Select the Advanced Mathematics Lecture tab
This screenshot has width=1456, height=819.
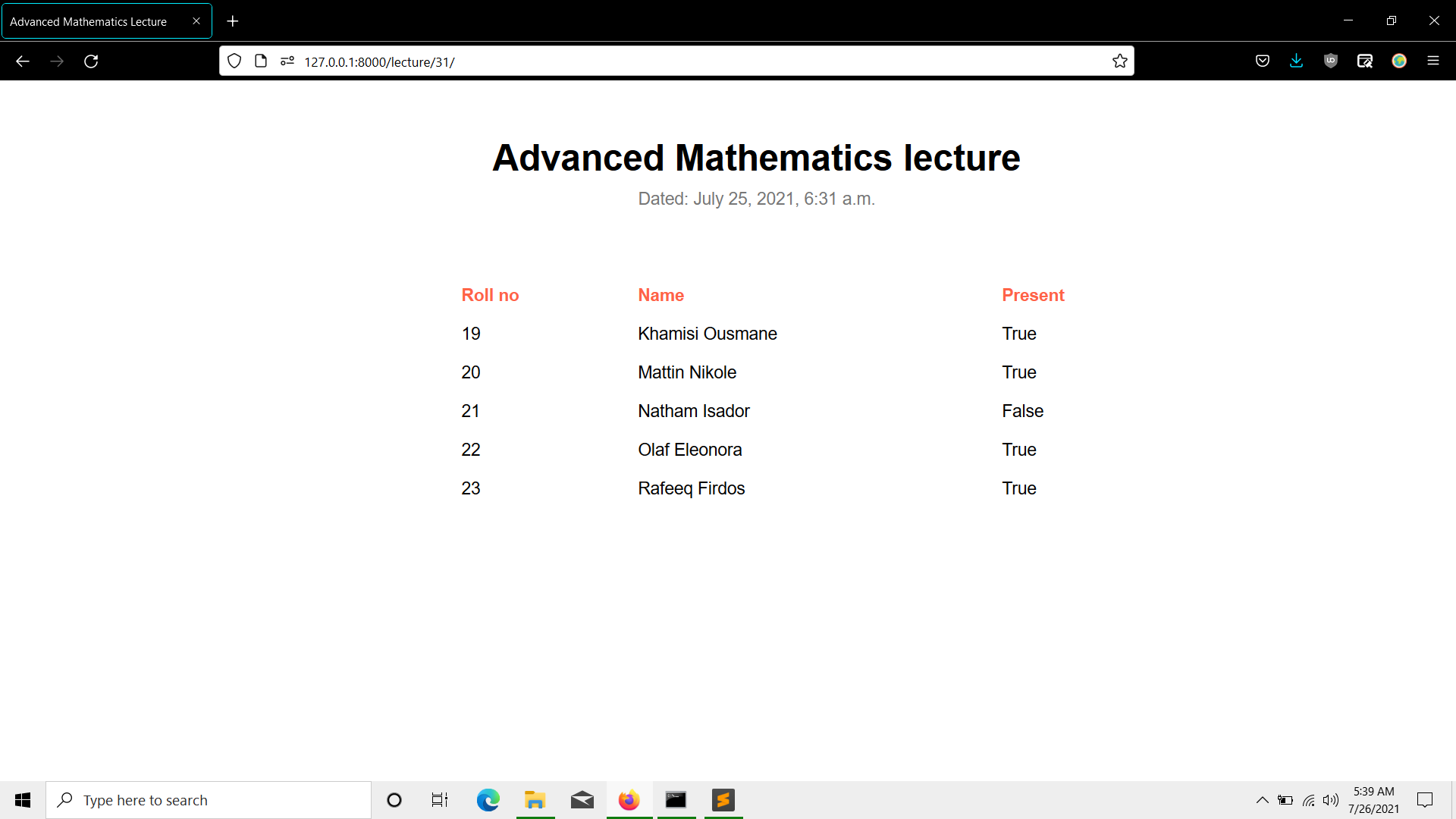[89, 21]
